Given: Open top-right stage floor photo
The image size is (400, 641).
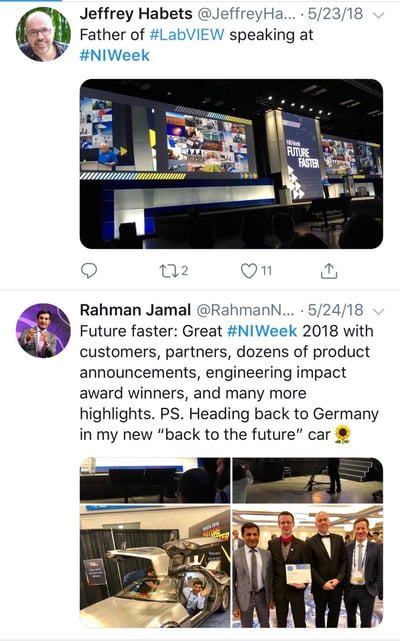Looking at the screenshot, I should (308, 480).
